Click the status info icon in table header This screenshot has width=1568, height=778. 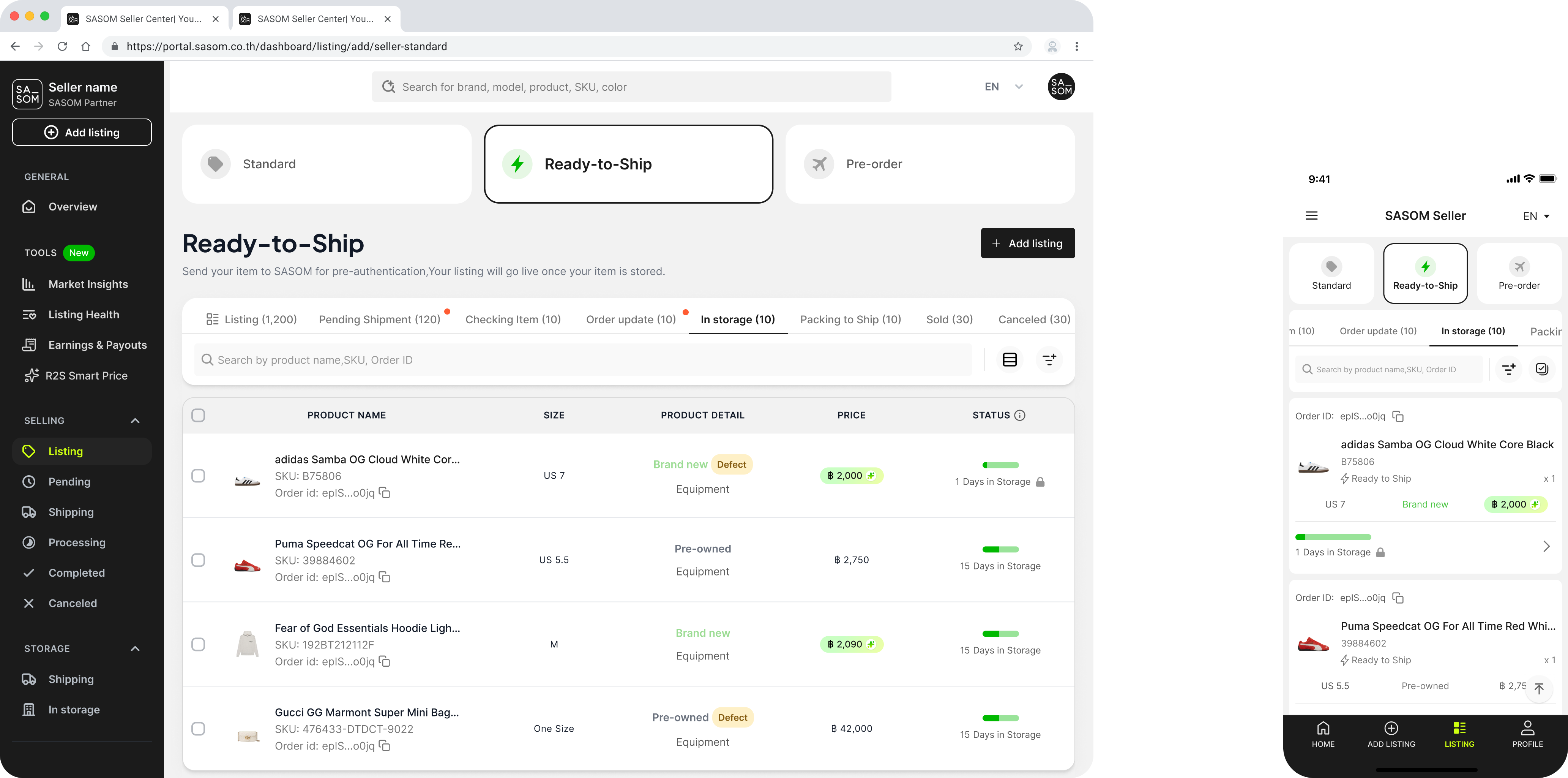1020,415
